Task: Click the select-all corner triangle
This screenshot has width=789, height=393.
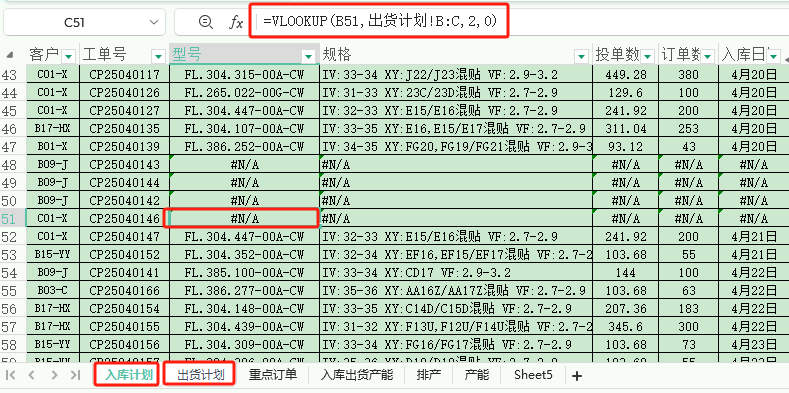Action: [10, 56]
